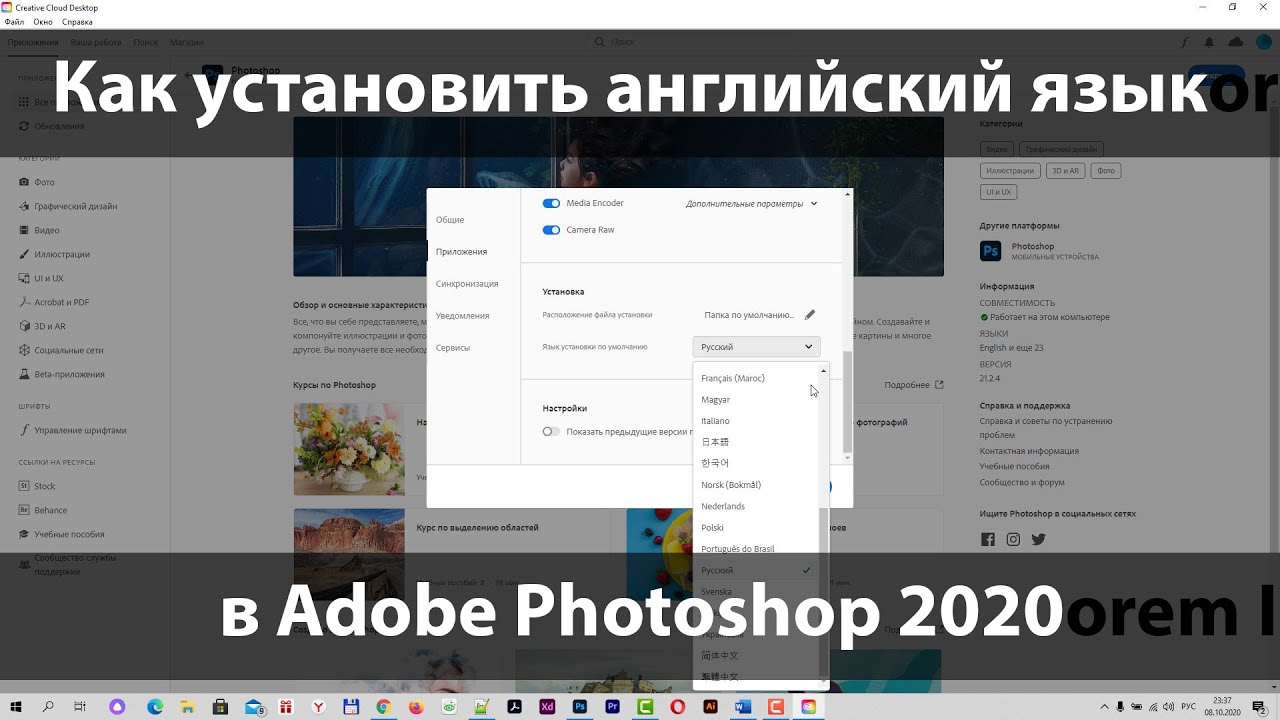The height and width of the screenshot is (720, 1280).
Task: Click the pencil icon to edit install folder
Action: coord(810,315)
